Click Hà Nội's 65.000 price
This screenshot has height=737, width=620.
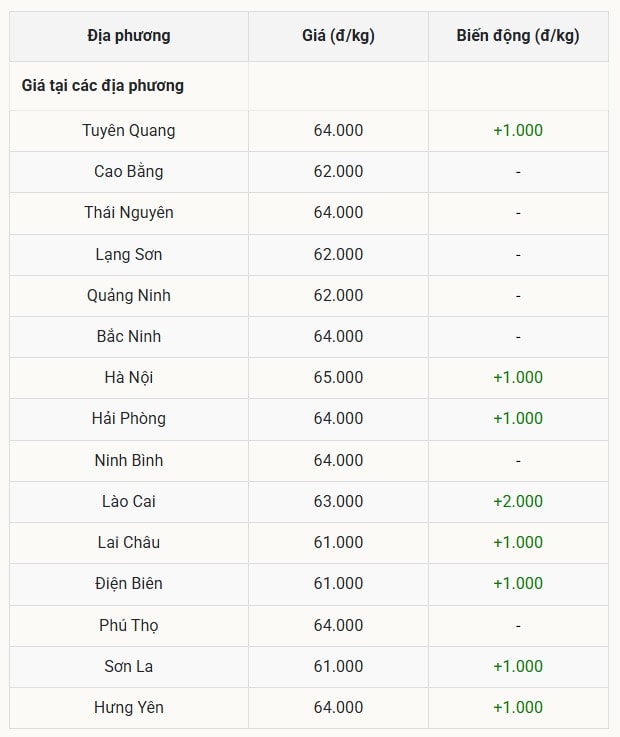[x=338, y=377]
